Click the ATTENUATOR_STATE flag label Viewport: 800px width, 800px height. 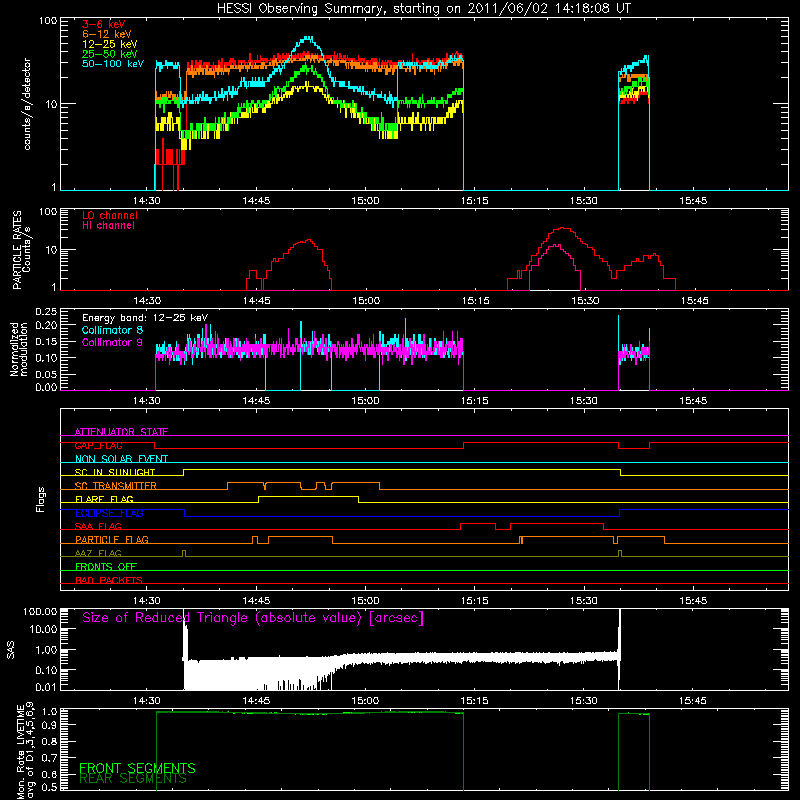click(x=121, y=432)
